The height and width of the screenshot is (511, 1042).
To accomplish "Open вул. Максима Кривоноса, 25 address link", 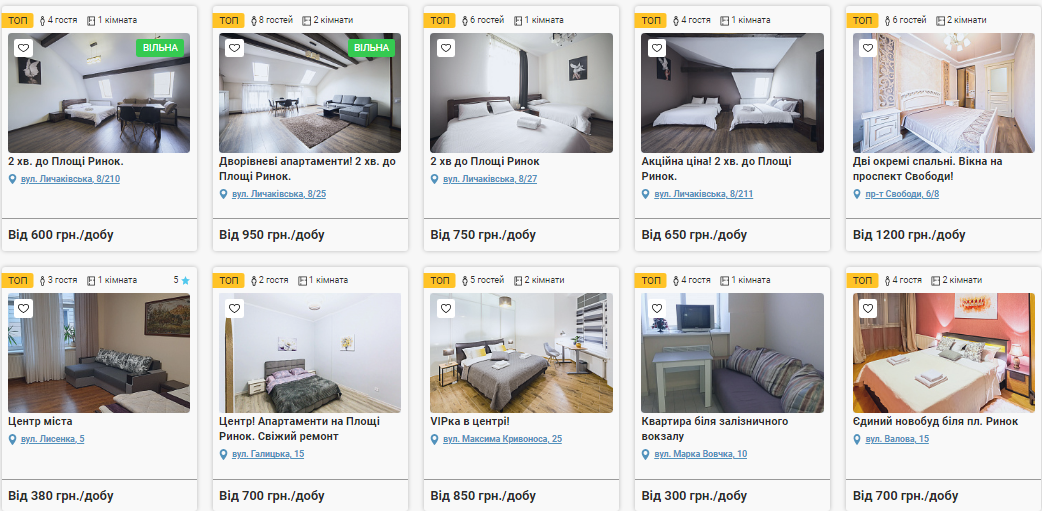I will coord(502,439).
